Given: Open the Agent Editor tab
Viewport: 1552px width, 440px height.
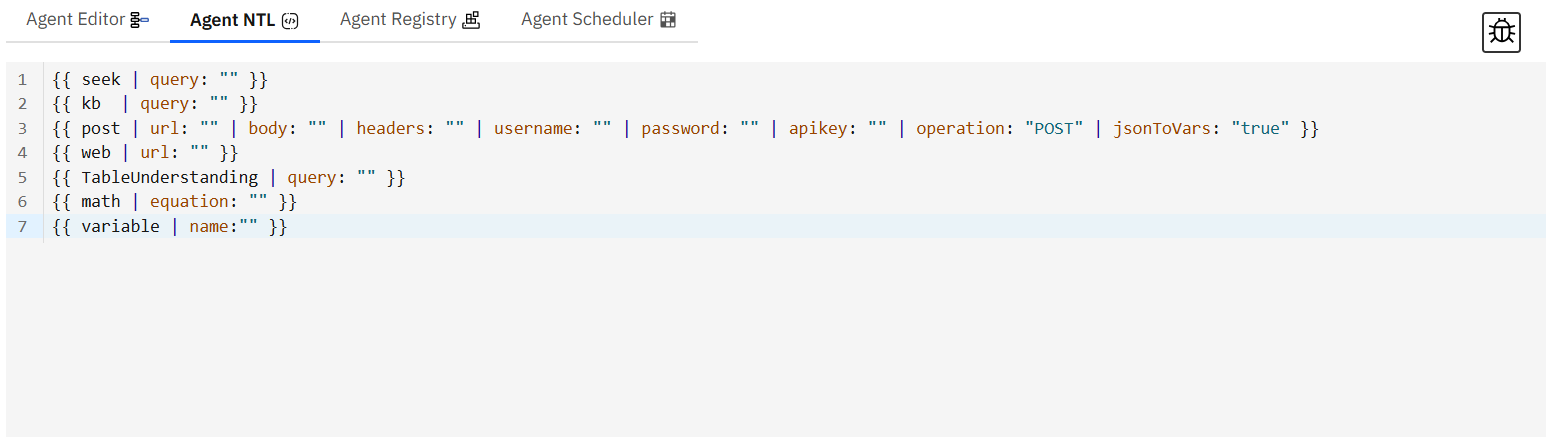Looking at the screenshot, I should (x=88, y=20).
